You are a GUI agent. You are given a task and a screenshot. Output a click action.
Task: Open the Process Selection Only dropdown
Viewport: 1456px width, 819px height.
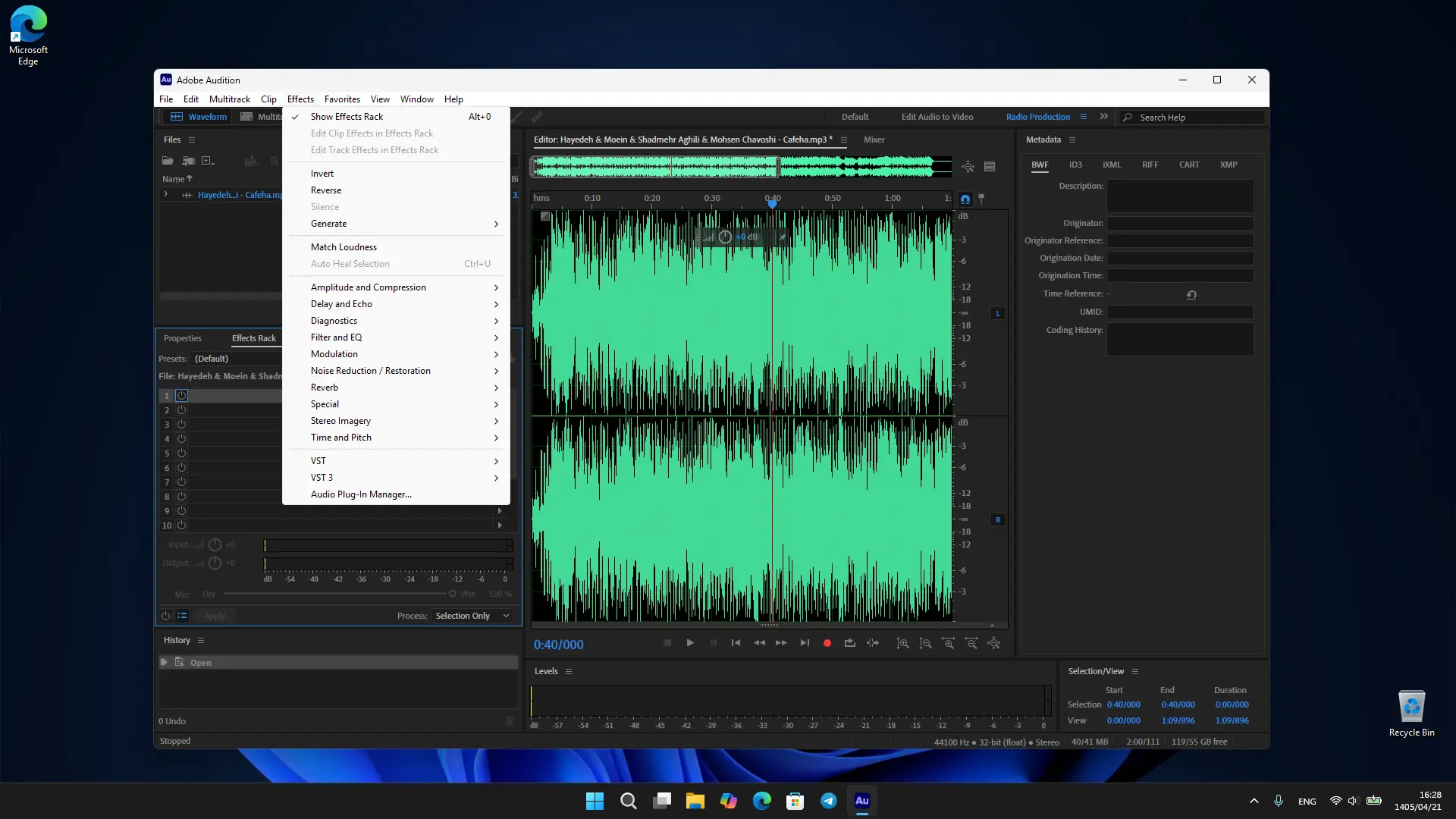[x=472, y=616]
